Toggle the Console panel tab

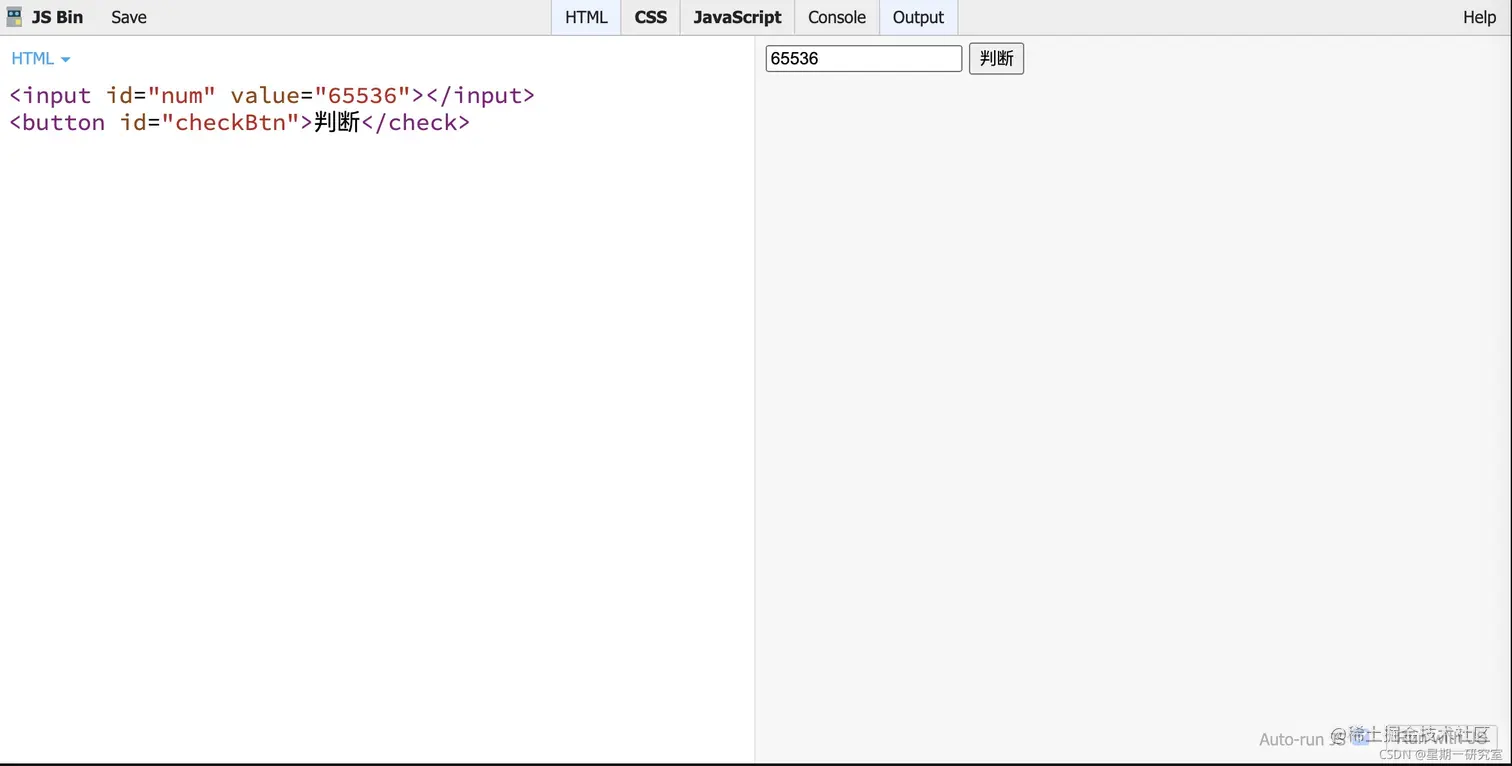click(837, 17)
